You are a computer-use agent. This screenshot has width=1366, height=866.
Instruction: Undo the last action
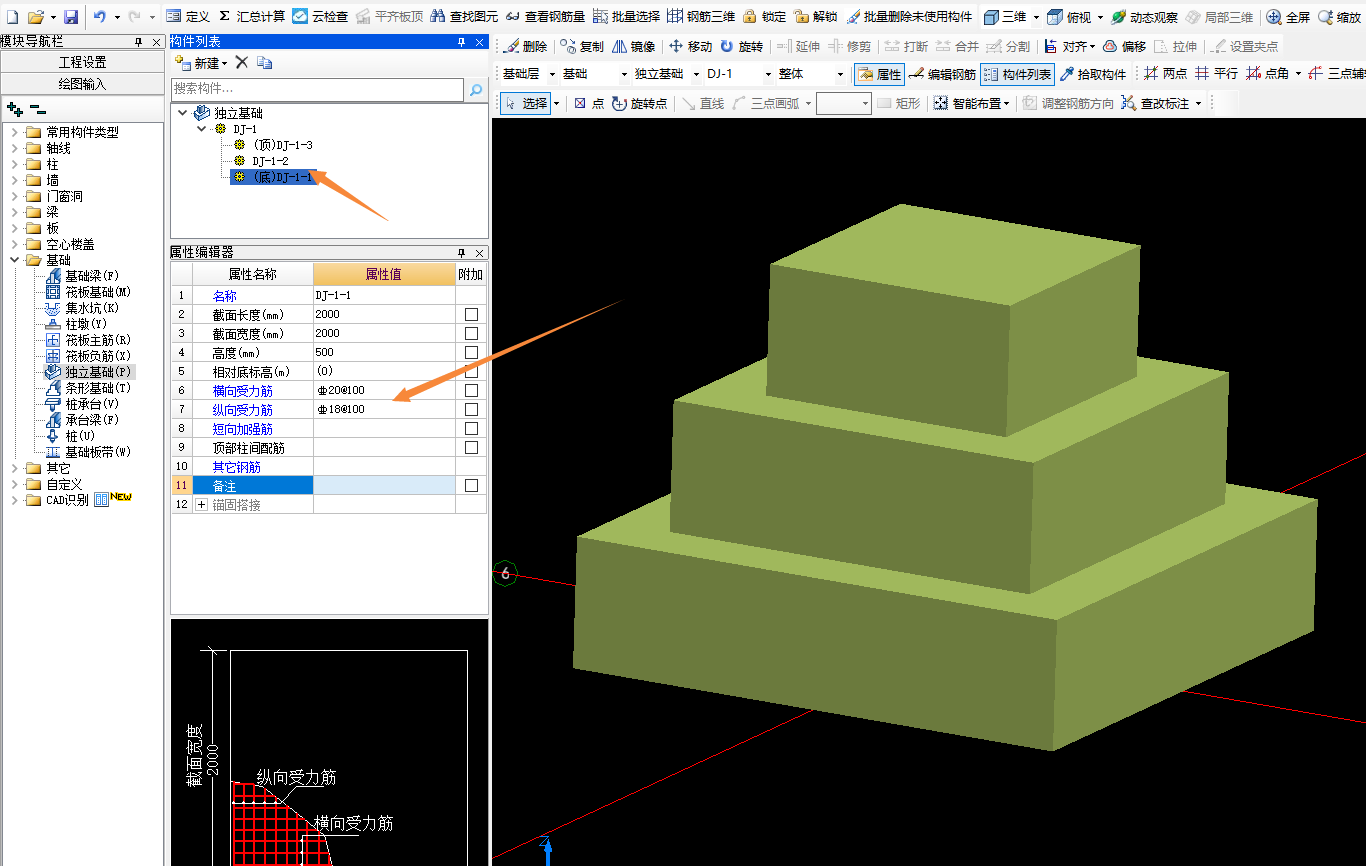click(x=99, y=17)
